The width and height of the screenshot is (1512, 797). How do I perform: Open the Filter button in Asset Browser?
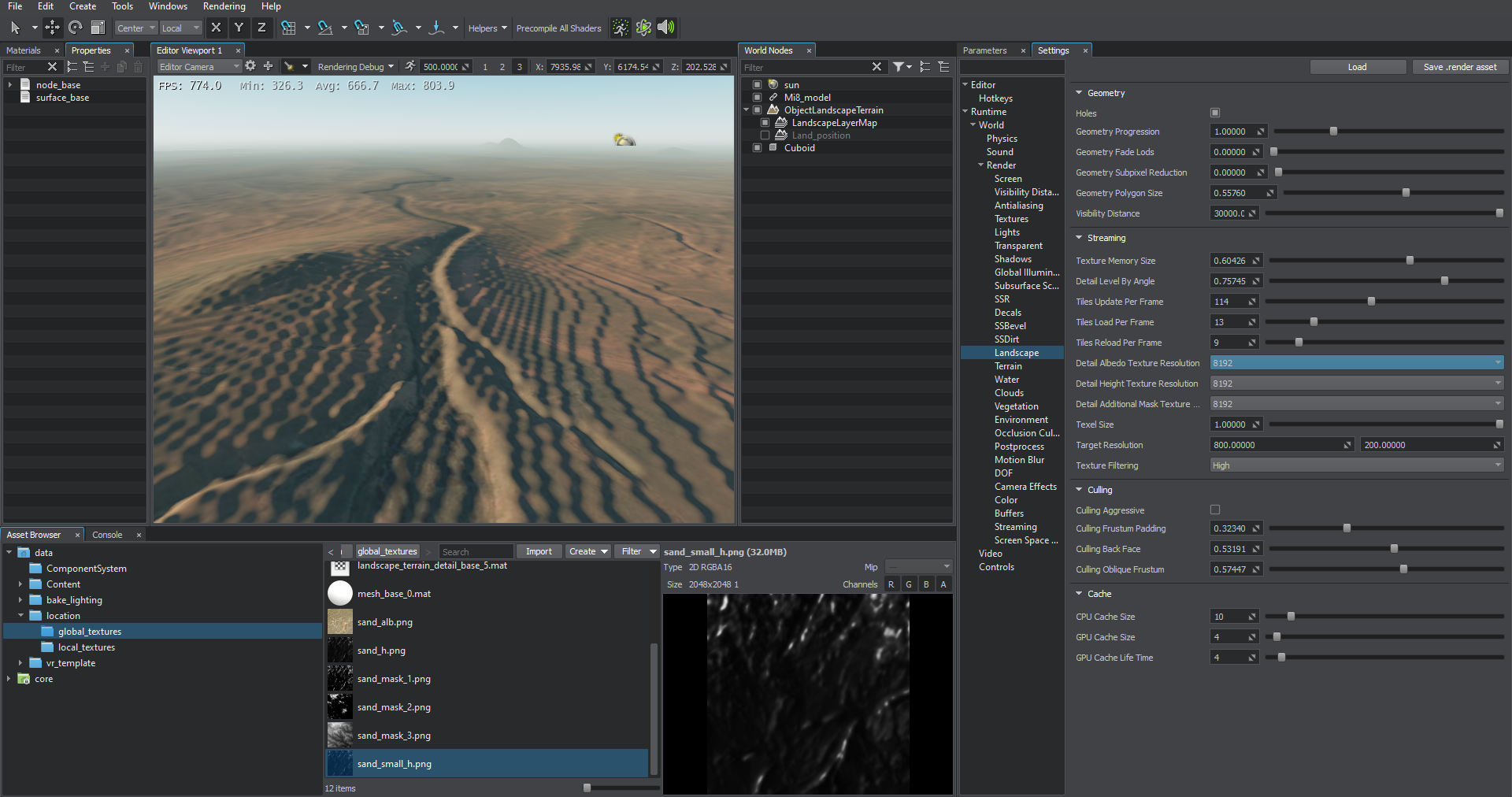point(637,551)
